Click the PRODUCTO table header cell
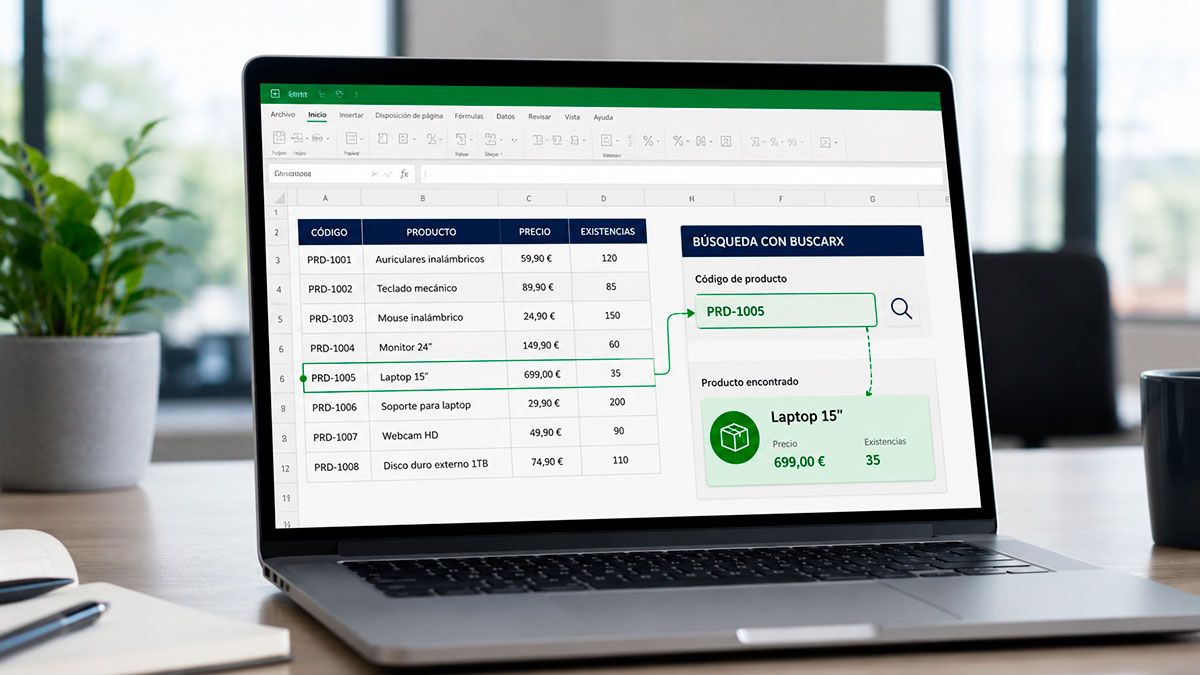Image resolution: width=1200 pixels, height=675 pixels. pos(431,232)
